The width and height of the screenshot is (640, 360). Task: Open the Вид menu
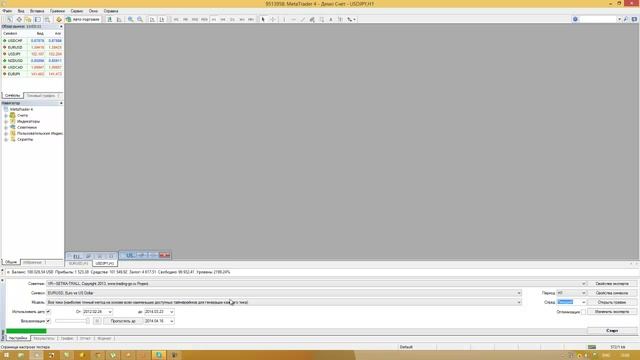[21, 11]
